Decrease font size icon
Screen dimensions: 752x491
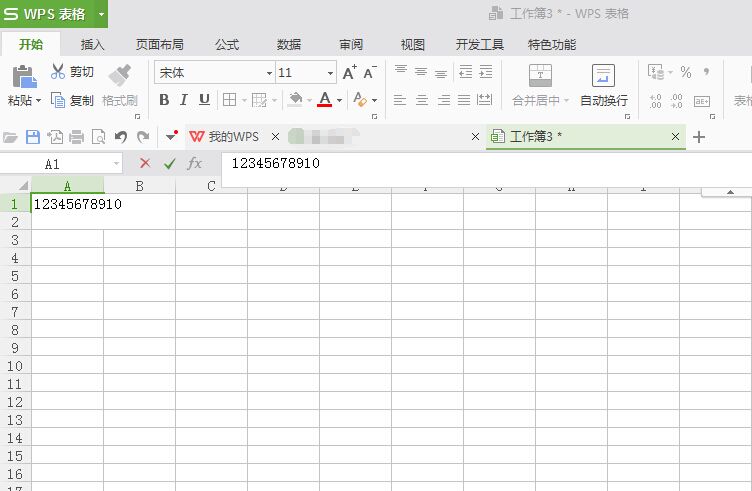point(370,72)
